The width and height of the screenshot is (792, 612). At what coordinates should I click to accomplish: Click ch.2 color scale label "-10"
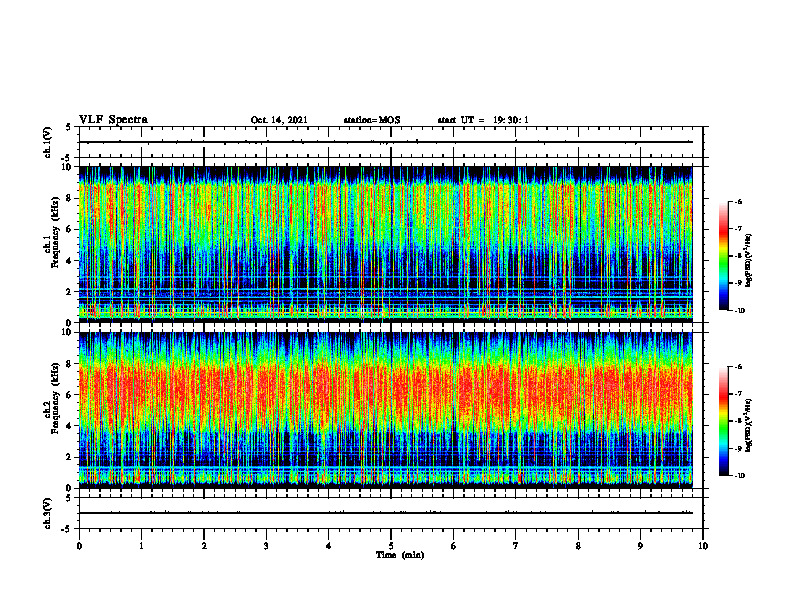738,476
